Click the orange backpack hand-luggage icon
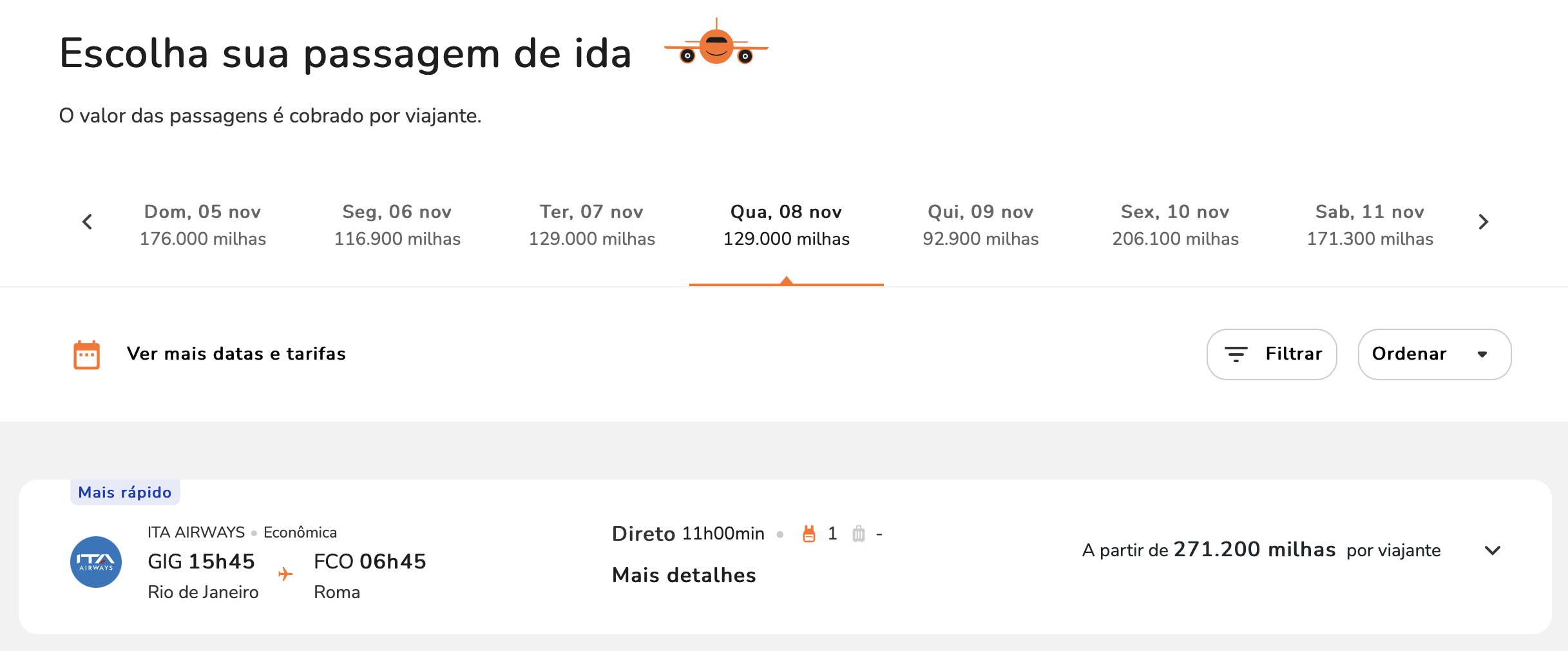1568x651 pixels. (x=809, y=534)
